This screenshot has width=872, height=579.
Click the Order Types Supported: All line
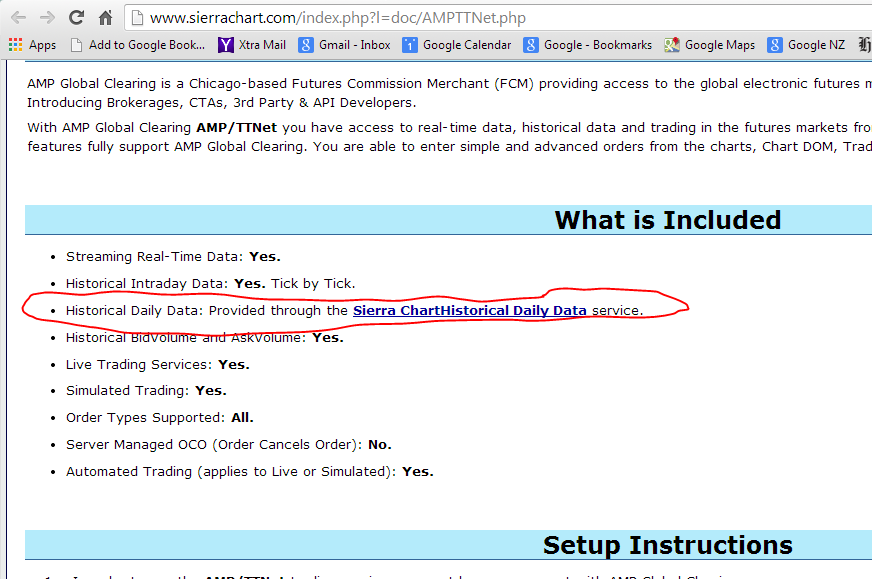point(160,418)
